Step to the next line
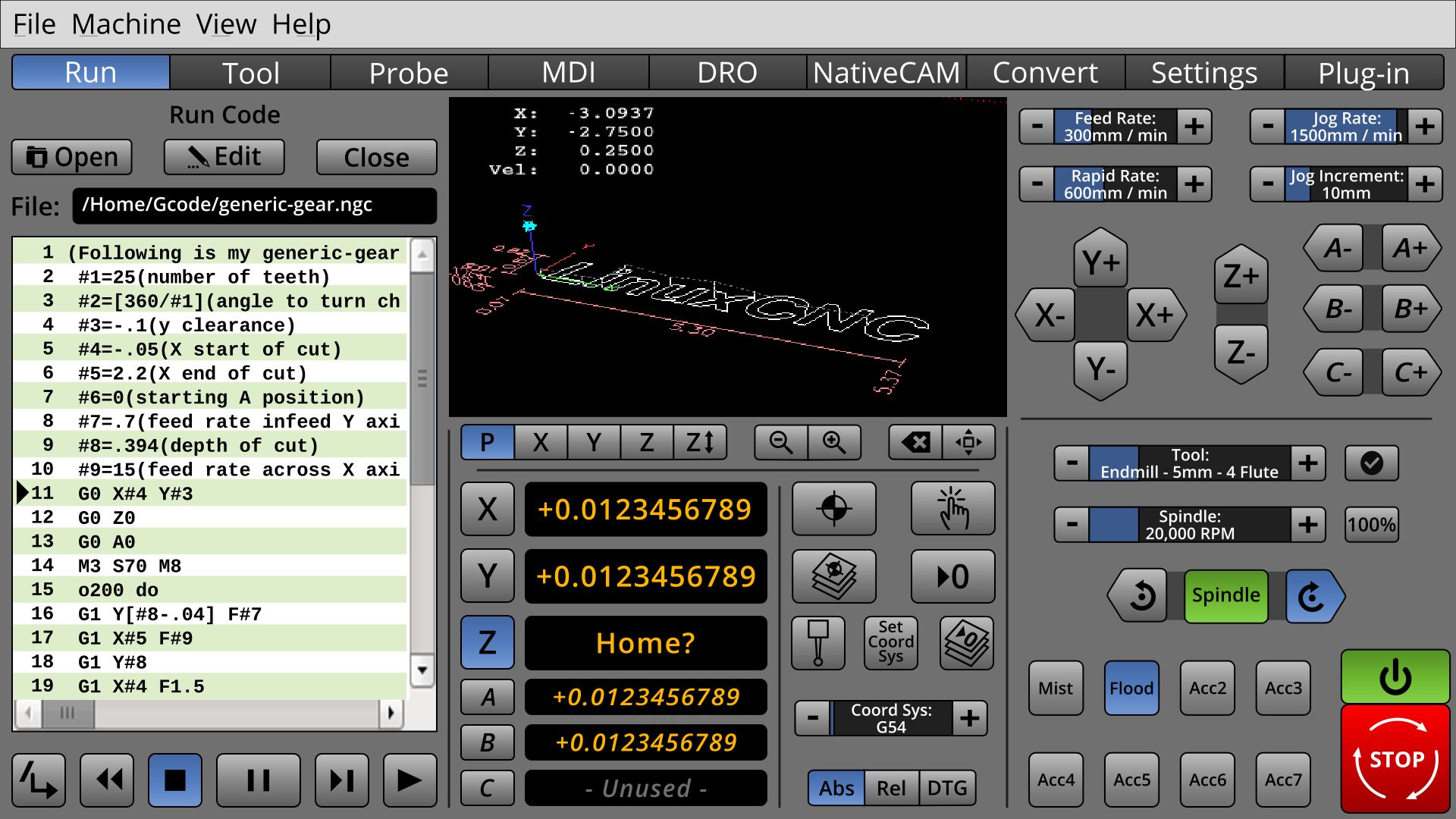 (342, 780)
